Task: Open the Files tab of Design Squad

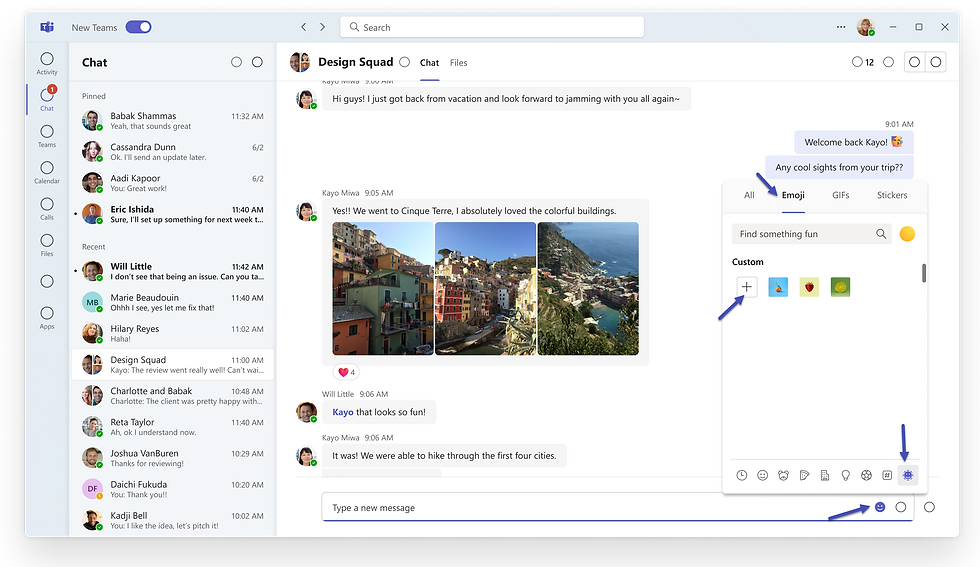Action: 459,63
